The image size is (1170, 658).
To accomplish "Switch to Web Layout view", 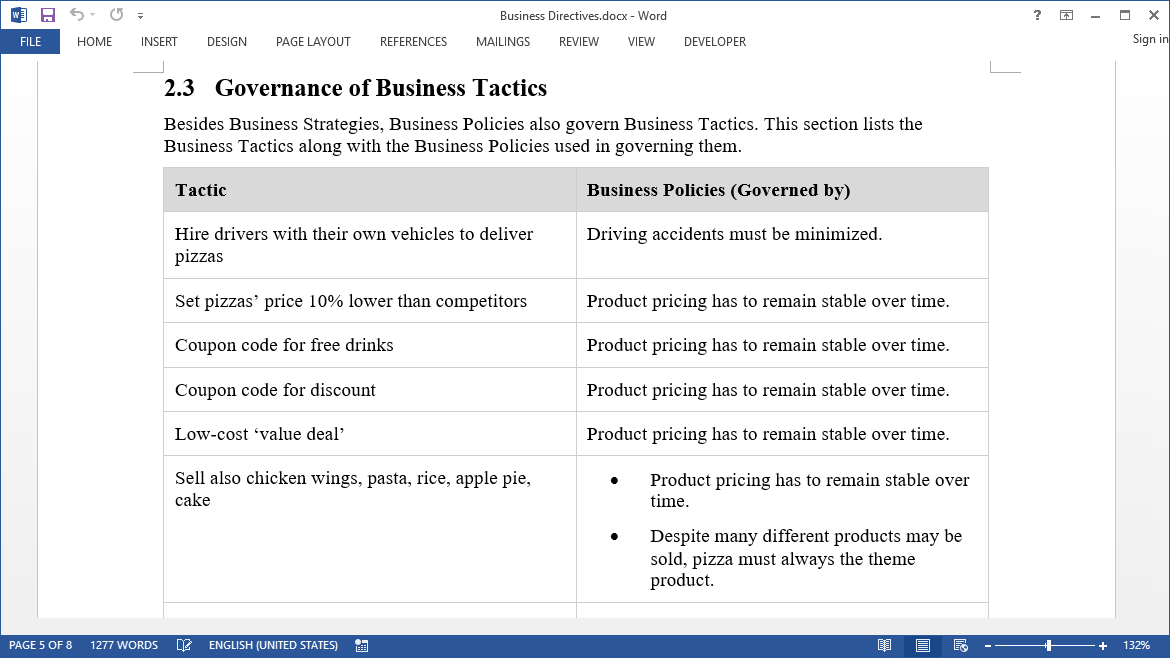I will coord(960,645).
